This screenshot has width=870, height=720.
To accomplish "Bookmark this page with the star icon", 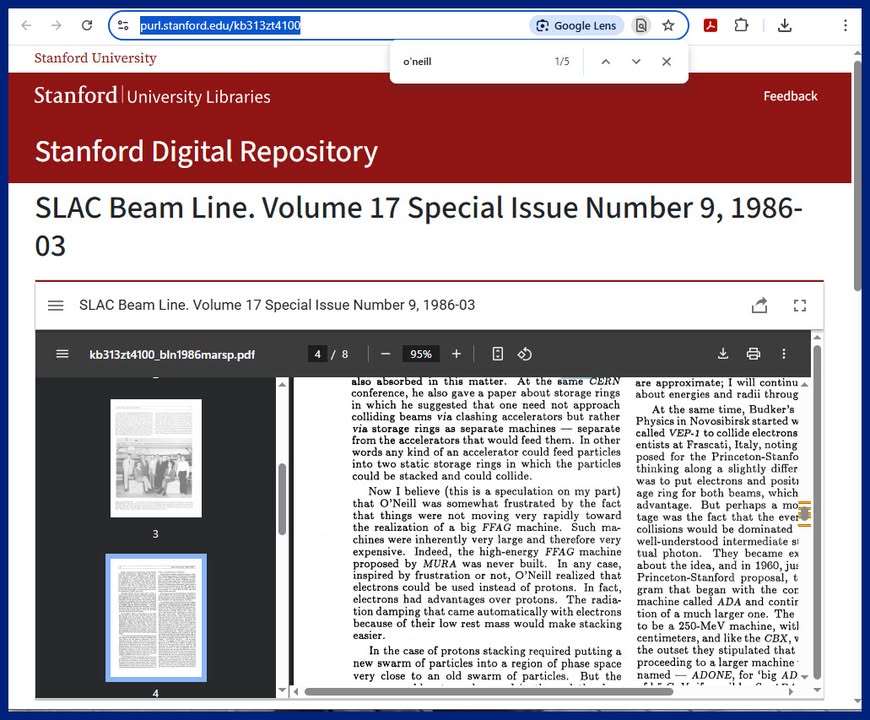I will point(668,26).
